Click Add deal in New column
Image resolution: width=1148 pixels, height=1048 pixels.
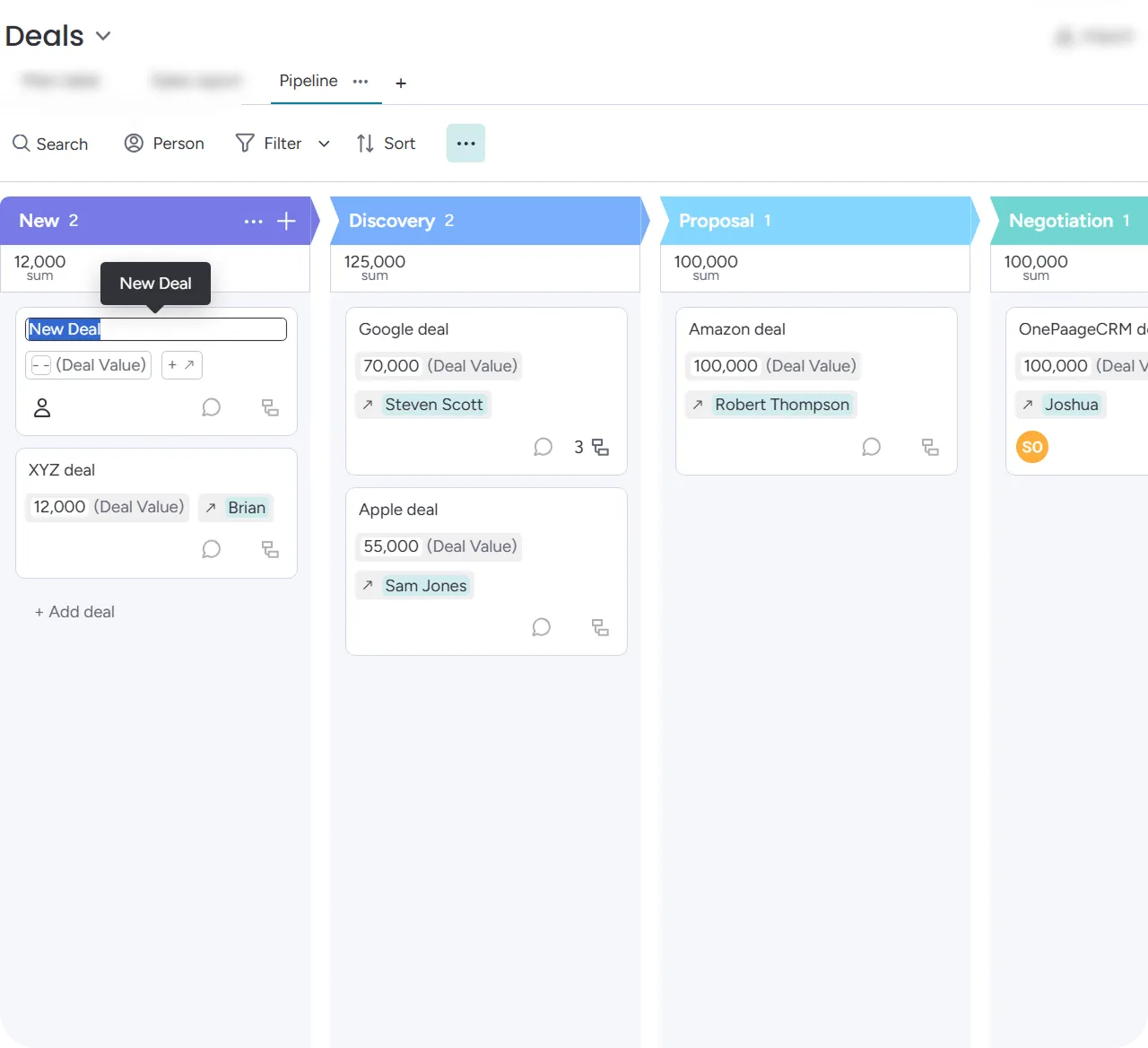(x=74, y=612)
